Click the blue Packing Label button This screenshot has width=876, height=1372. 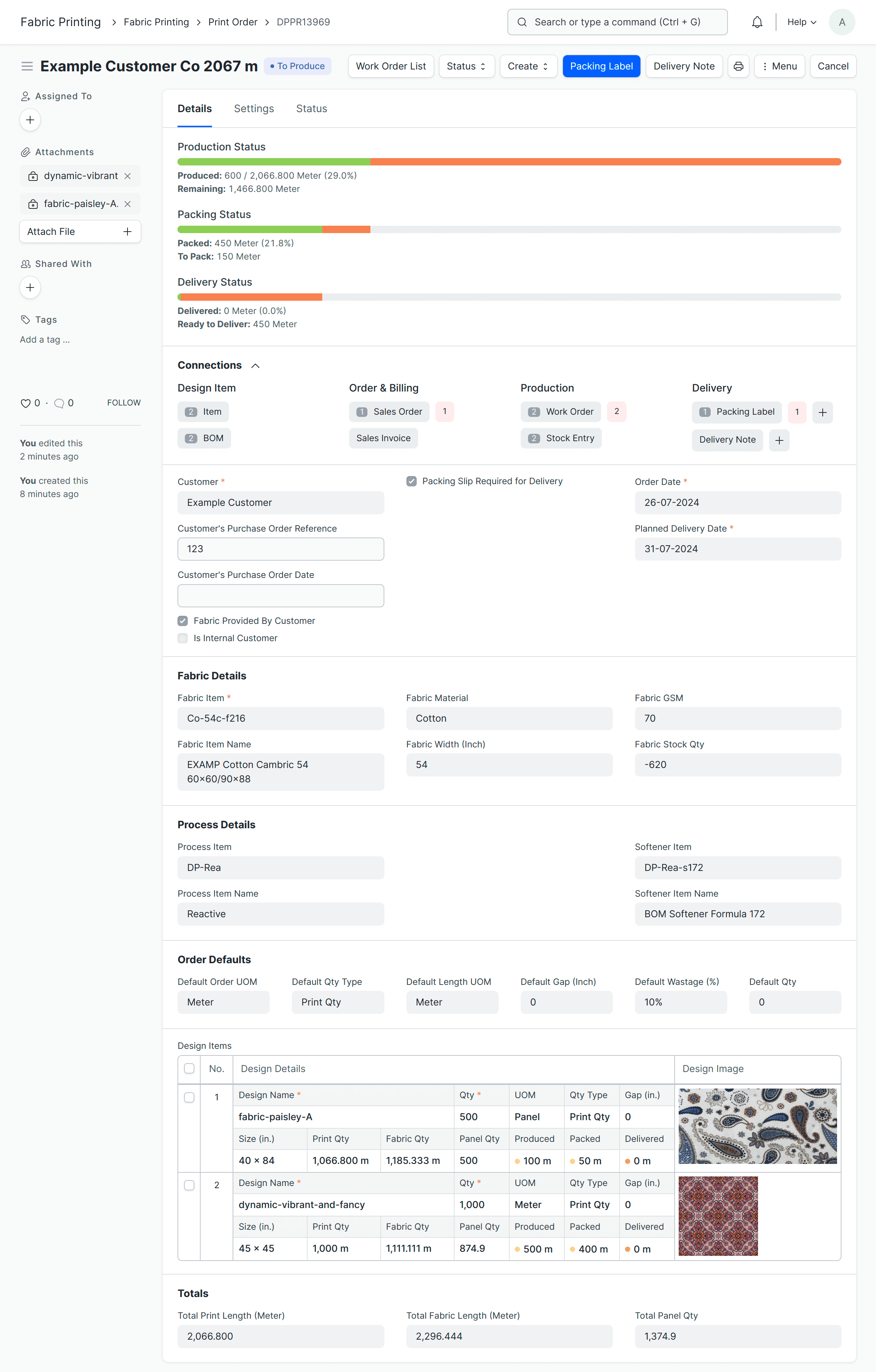pyautogui.click(x=601, y=66)
